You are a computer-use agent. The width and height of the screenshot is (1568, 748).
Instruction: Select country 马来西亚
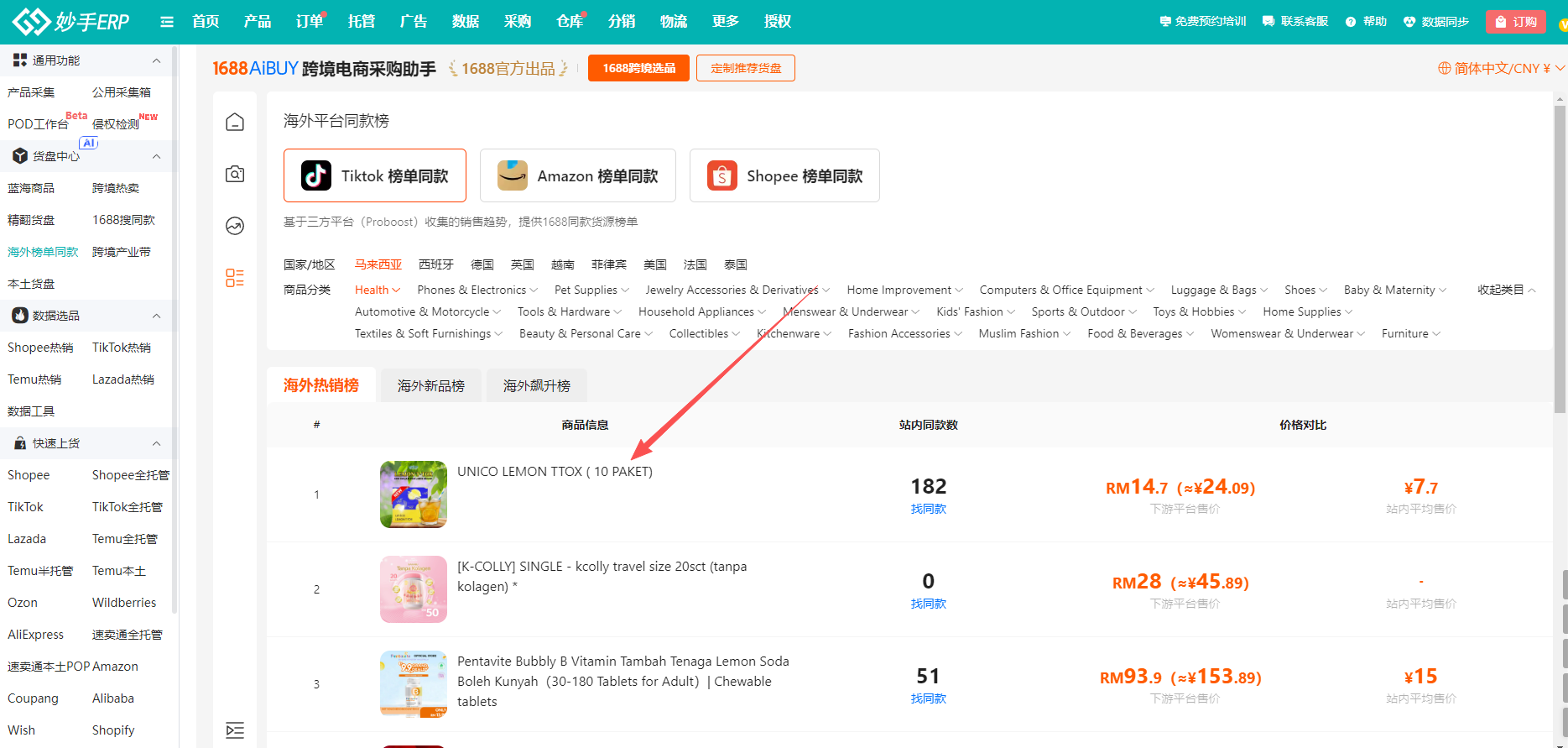pyautogui.click(x=378, y=264)
